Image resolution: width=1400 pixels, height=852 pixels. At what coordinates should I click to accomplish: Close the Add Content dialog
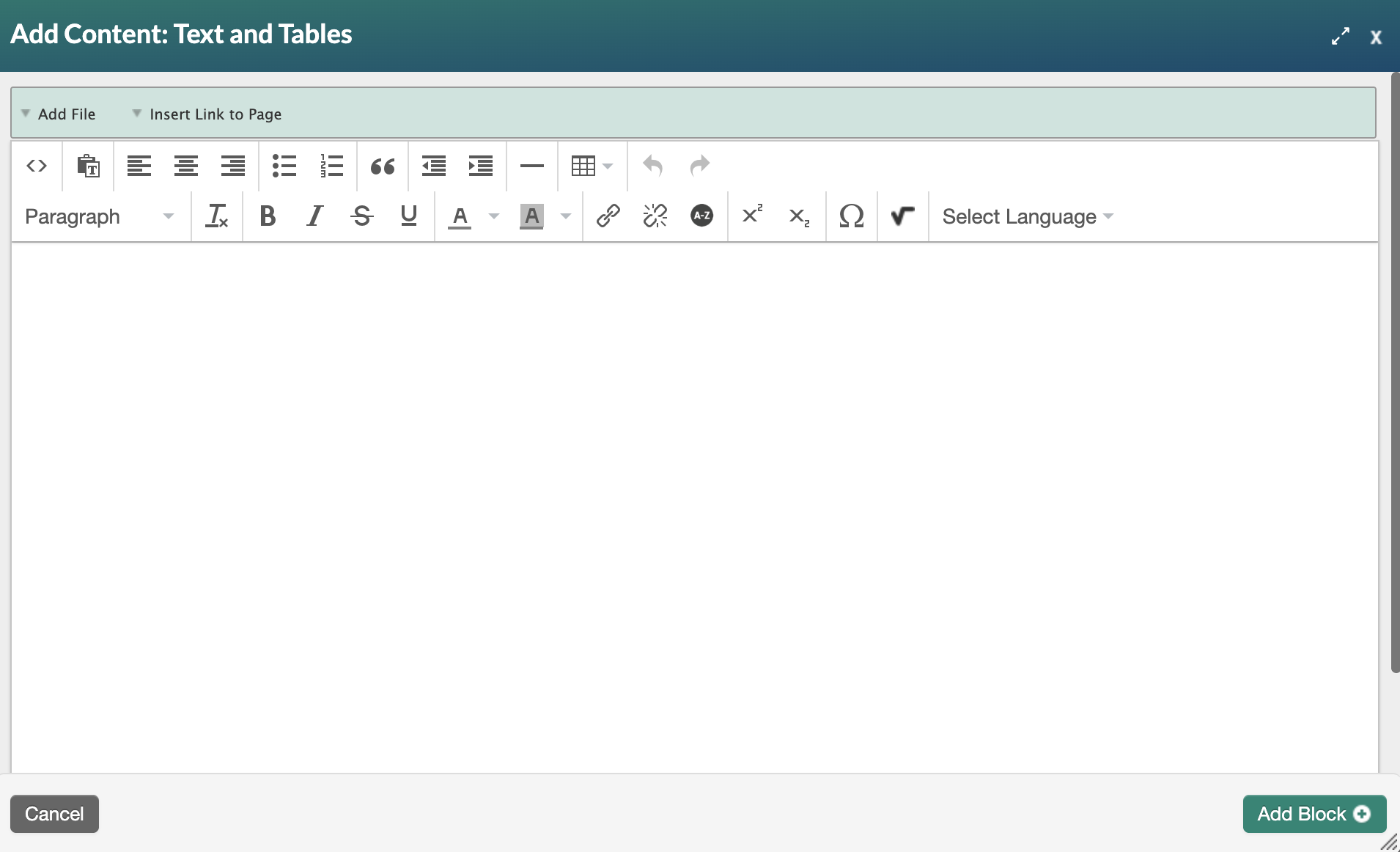point(1376,37)
